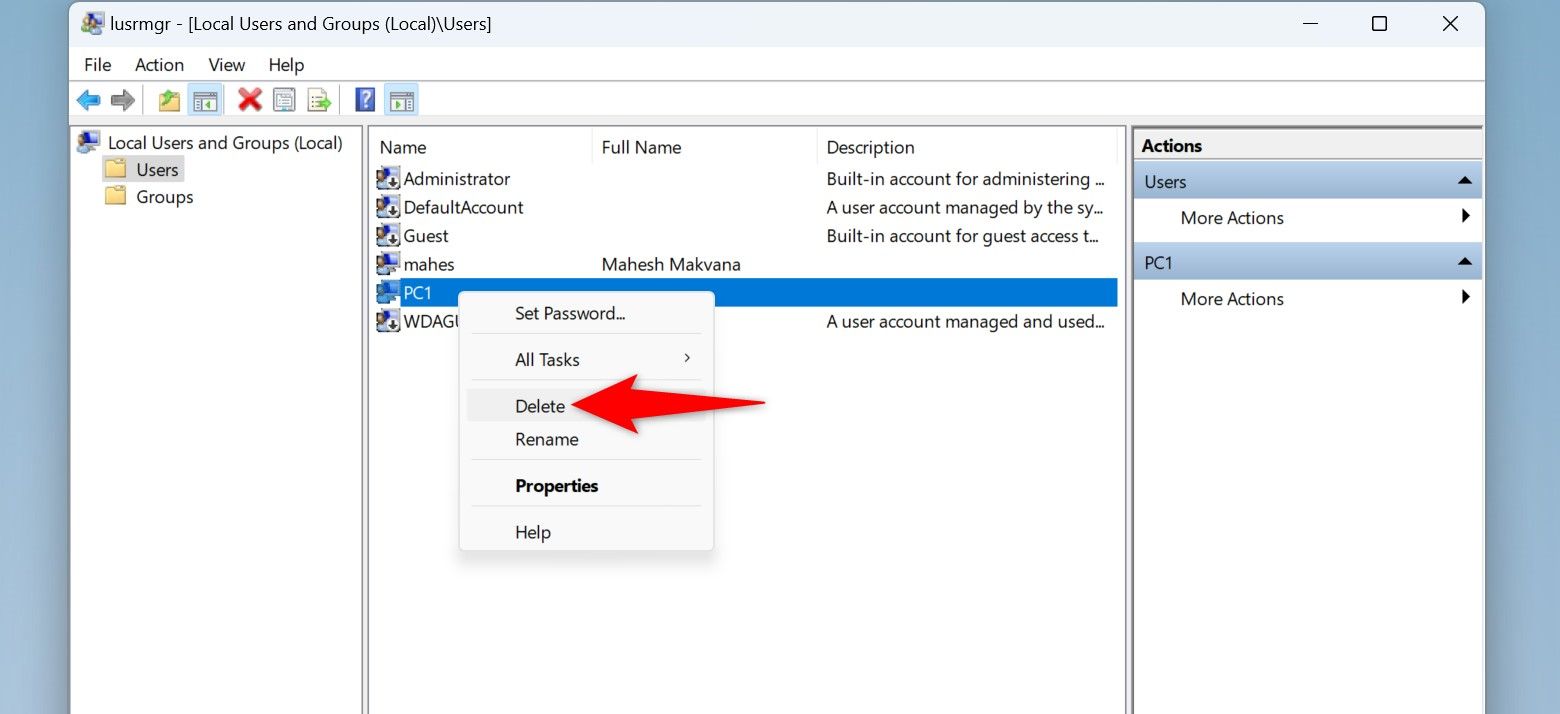Click the Administrator user account icon
The image size is (1560, 714).
[388, 179]
